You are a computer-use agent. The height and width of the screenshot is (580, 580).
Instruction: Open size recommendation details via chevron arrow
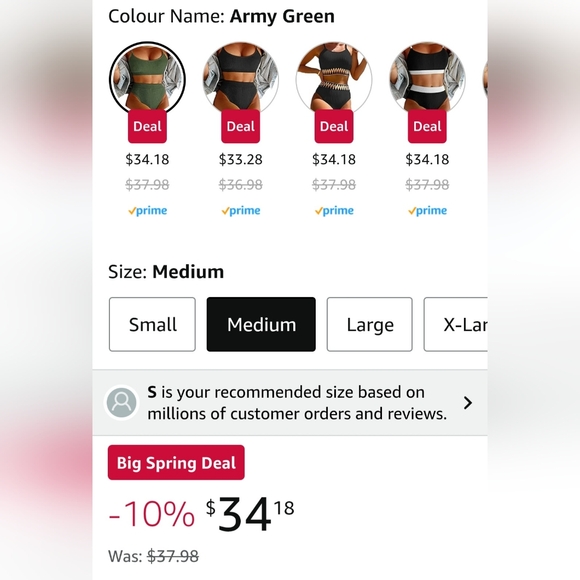tap(468, 403)
